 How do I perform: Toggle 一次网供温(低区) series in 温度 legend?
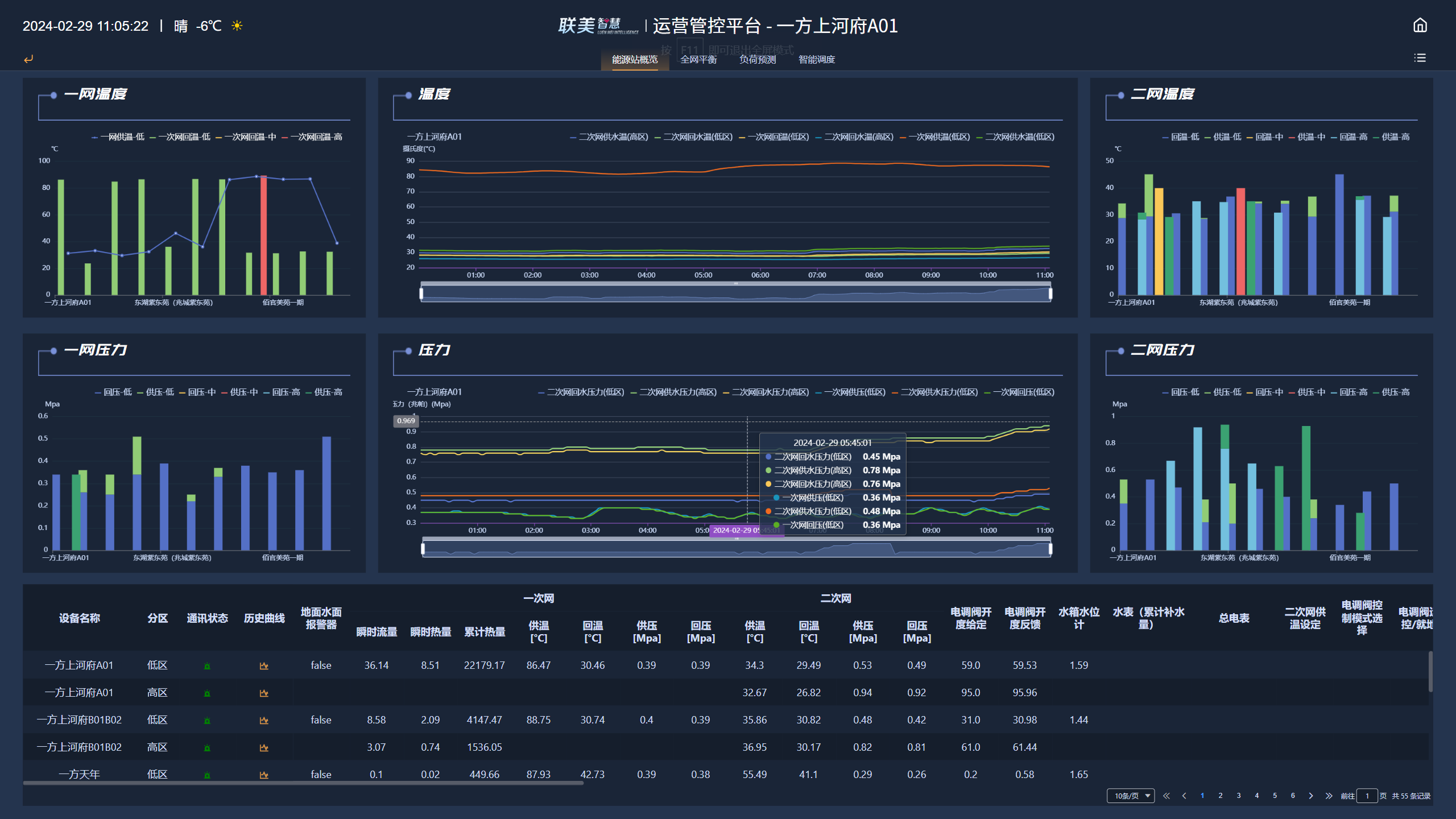pyautogui.click(x=935, y=137)
